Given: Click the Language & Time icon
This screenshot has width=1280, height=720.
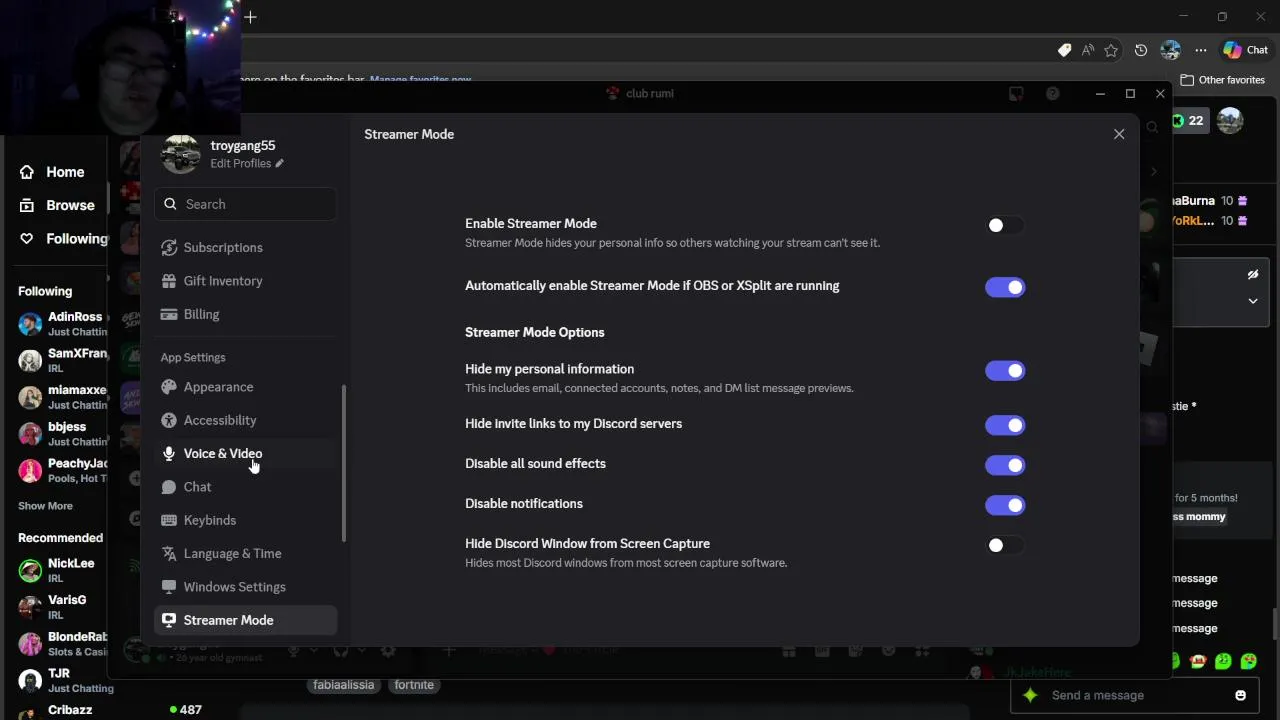Looking at the screenshot, I should coord(169,553).
